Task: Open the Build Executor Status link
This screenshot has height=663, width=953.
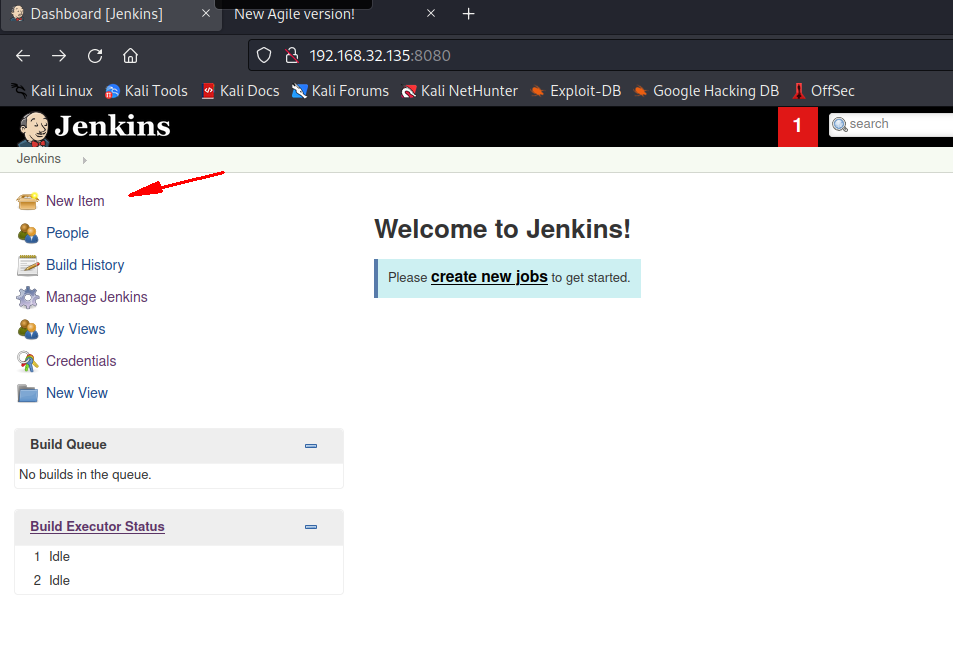Action: [97, 526]
